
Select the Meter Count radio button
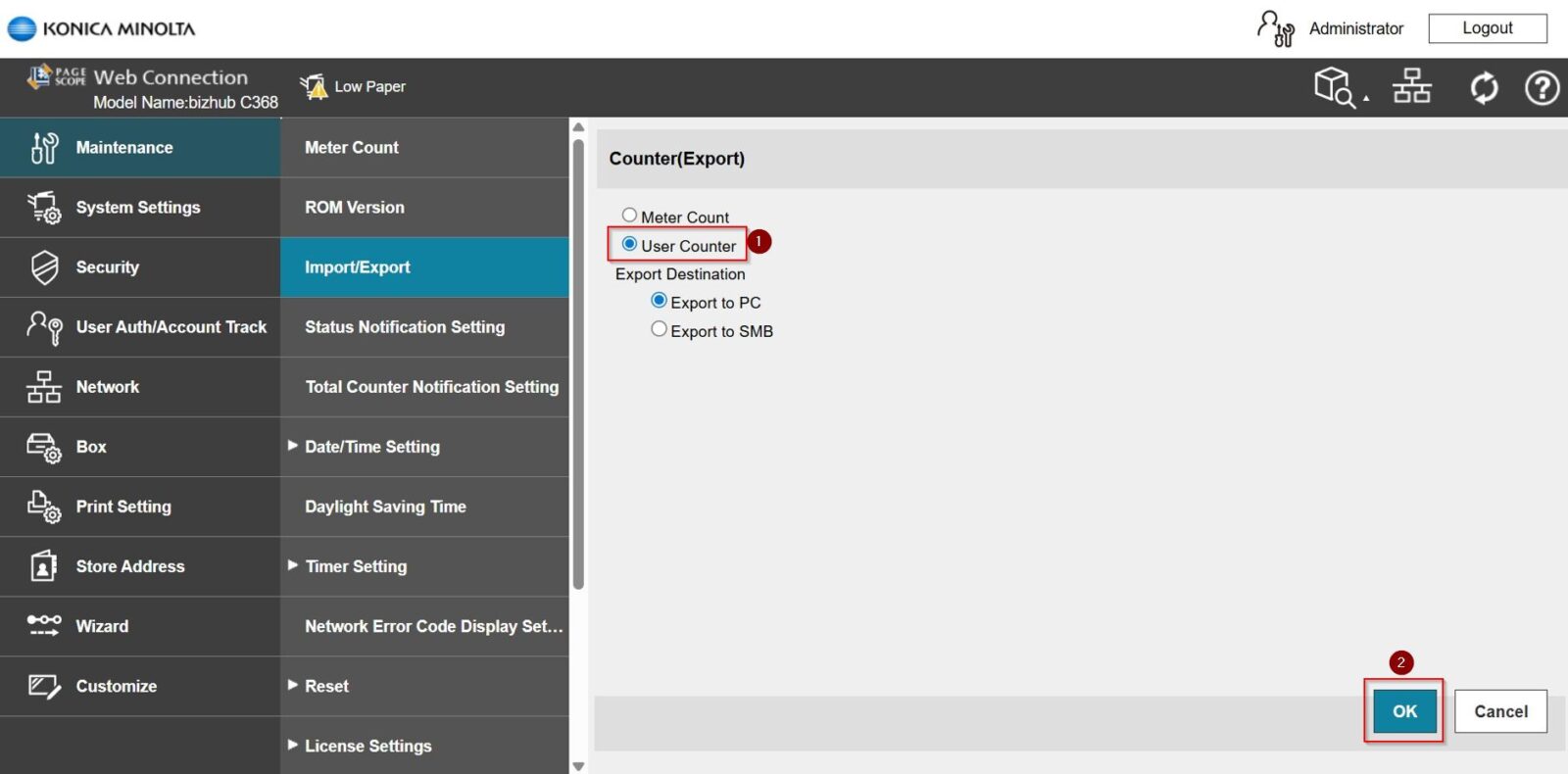[629, 216]
